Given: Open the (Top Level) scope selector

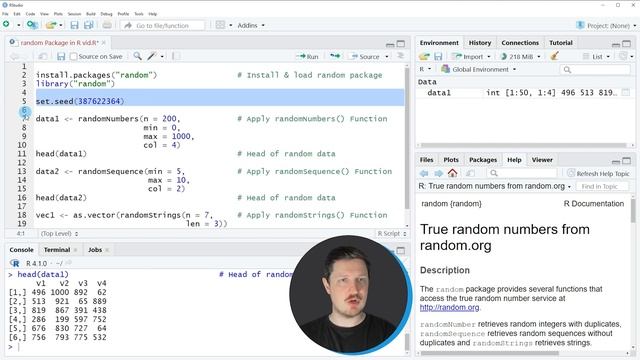Looking at the screenshot, I should tap(59, 233).
